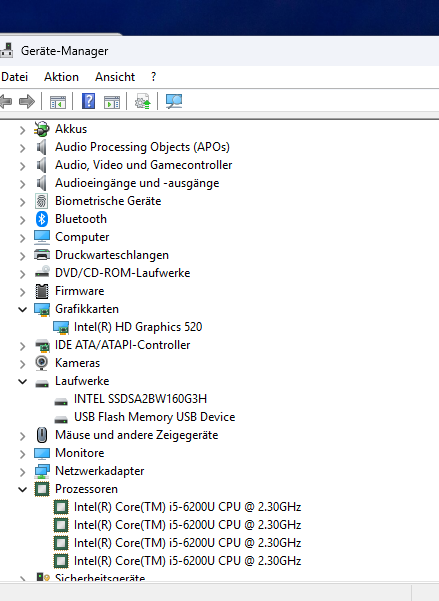Click the Computer monitor icon
439x601 pixels.
pyautogui.click(x=41, y=237)
